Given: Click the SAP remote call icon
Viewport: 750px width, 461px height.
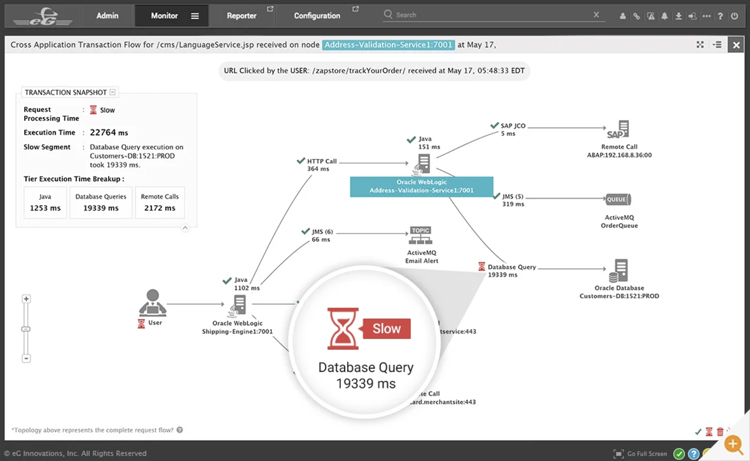Looking at the screenshot, I should click(x=618, y=130).
